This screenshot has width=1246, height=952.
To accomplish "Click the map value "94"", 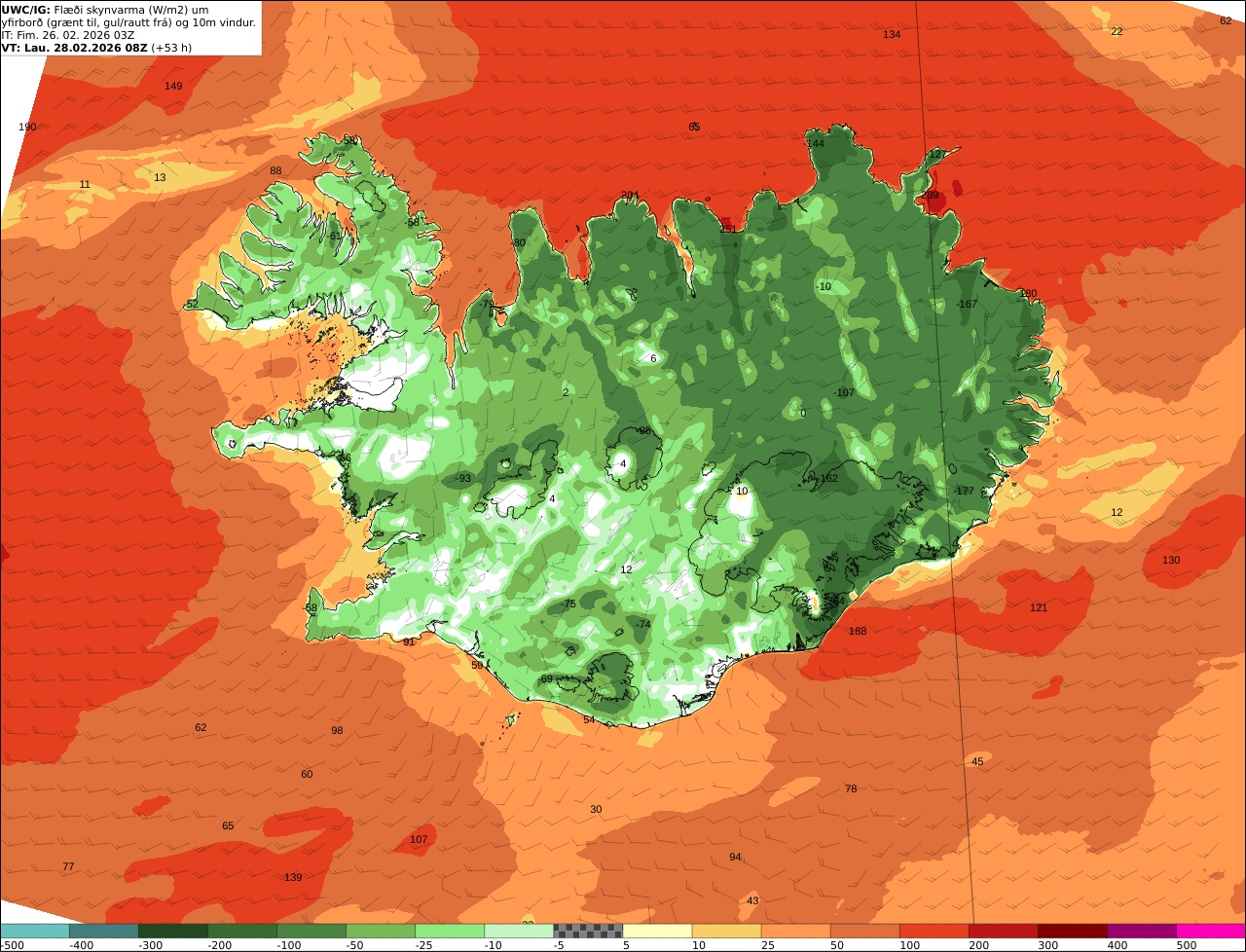I will (735, 858).
